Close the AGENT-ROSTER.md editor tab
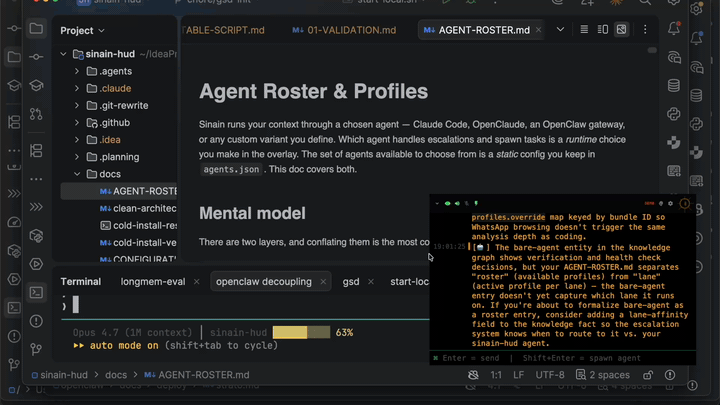720x405 pixels. coord(538,30)
